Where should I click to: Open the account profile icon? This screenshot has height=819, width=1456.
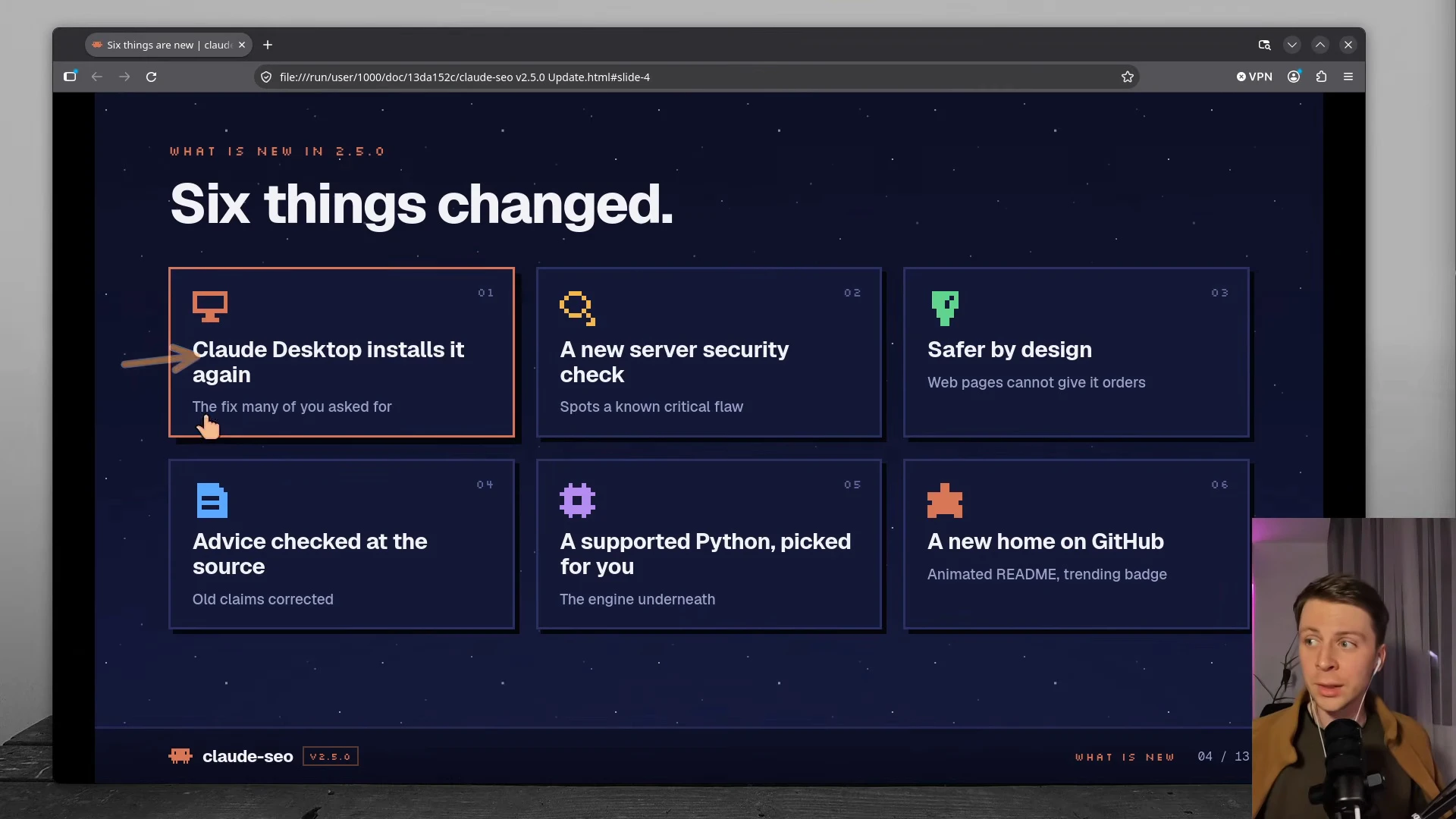pyautogui.click(x=1294, y=77)
